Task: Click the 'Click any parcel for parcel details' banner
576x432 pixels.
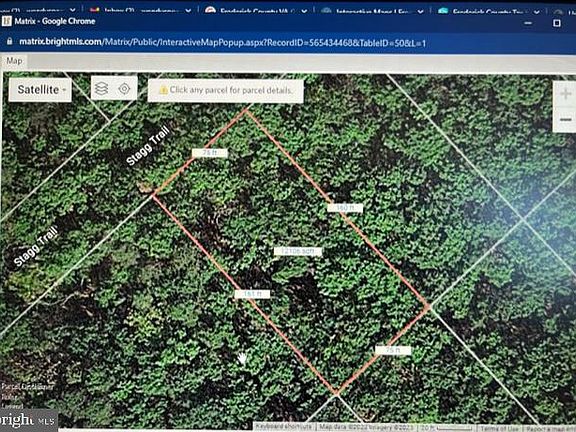Action: point(226,90)
